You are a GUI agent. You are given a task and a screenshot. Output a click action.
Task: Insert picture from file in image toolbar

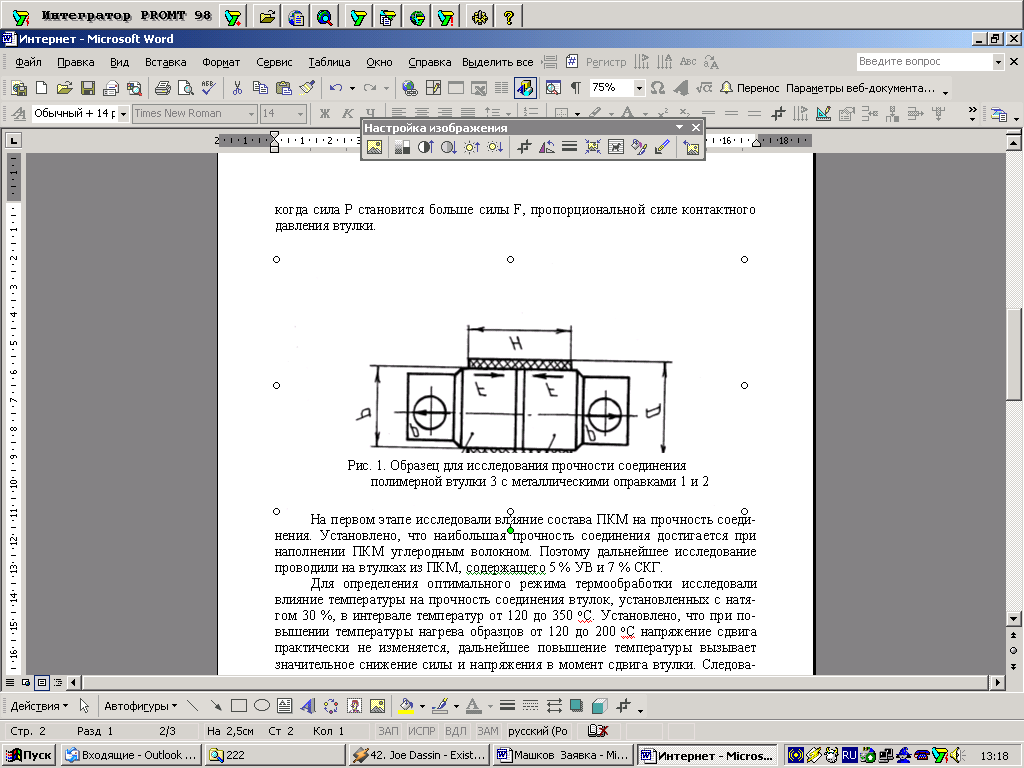click(374, 147)
